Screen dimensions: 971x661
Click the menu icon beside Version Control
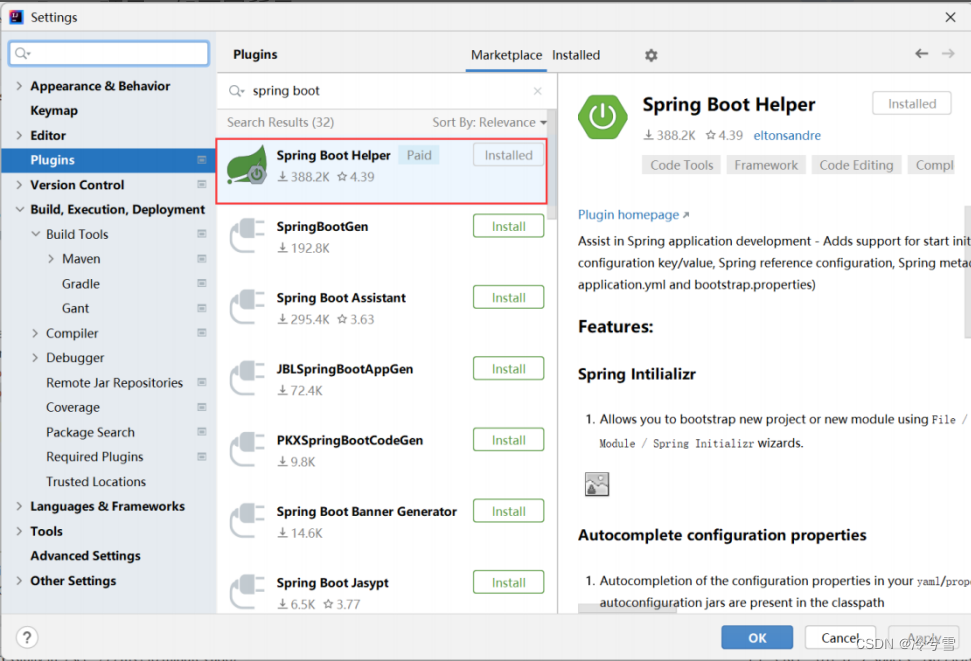click(201, 185)
